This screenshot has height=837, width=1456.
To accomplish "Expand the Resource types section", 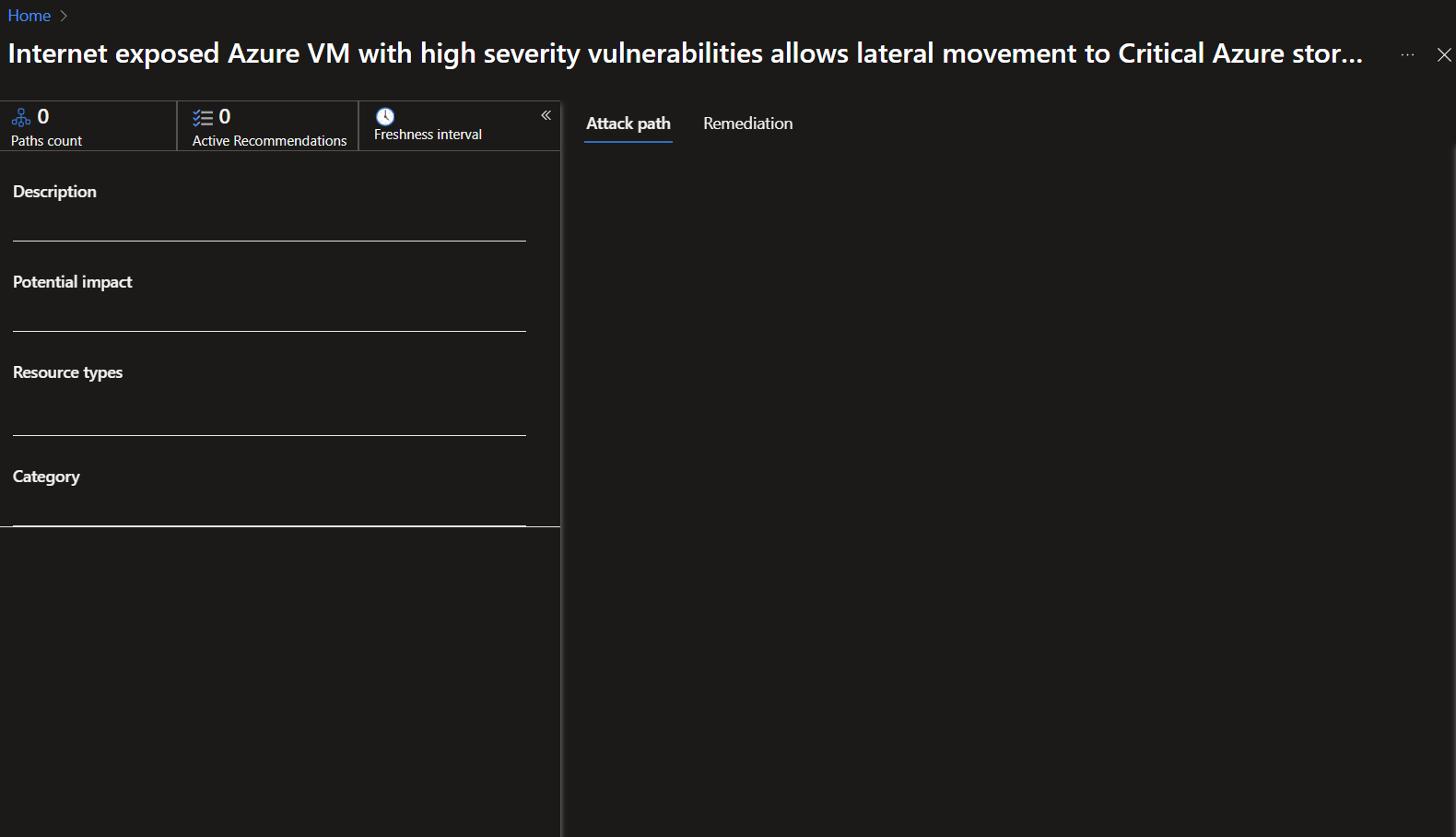I will coord(67,372).
